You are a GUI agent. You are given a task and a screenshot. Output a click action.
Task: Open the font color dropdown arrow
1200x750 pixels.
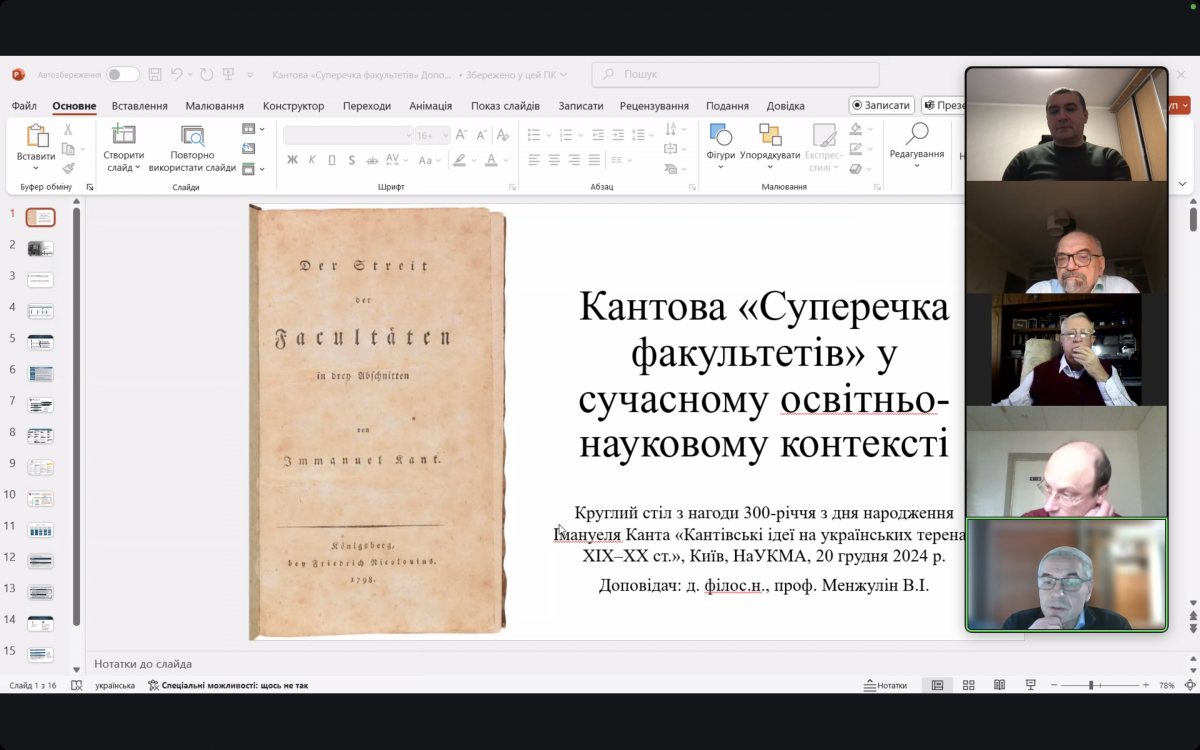click(505, 161)
